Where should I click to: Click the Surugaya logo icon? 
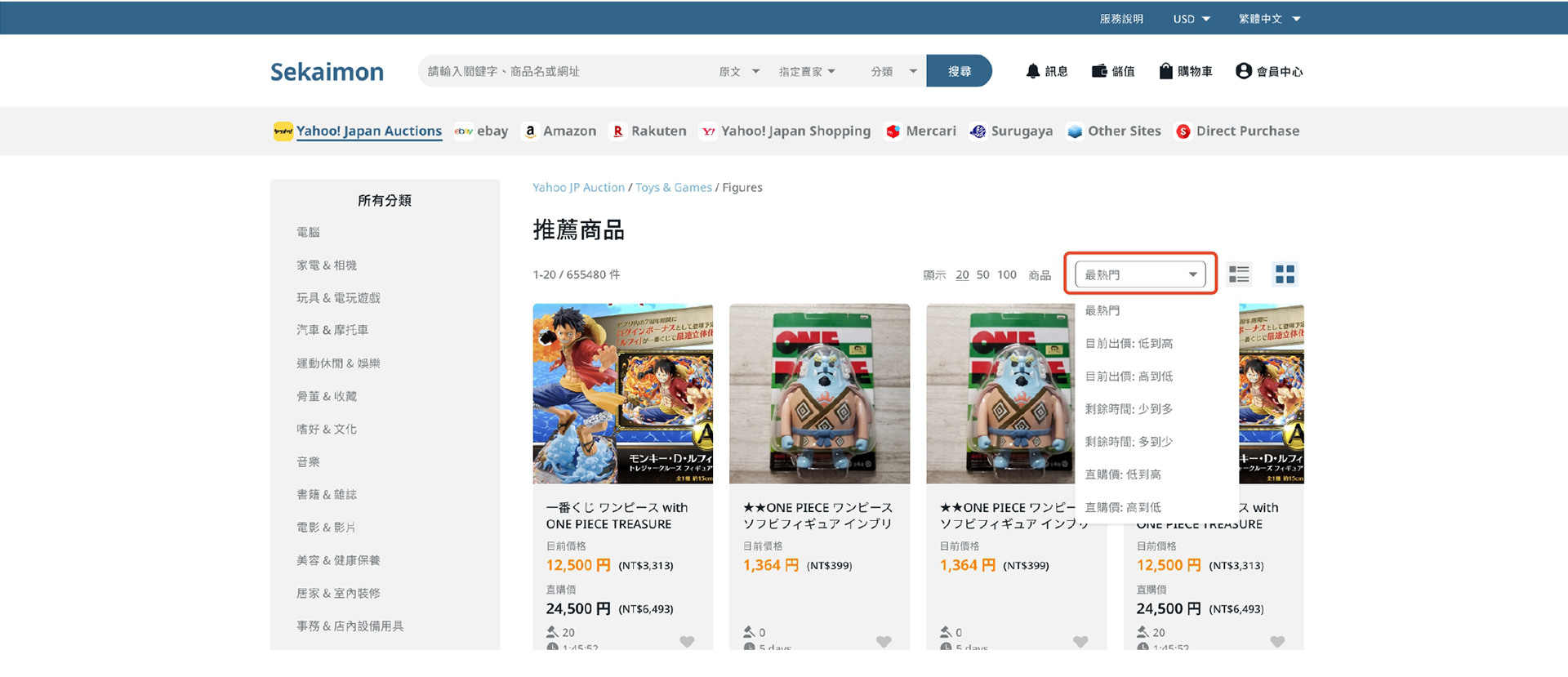978,131
